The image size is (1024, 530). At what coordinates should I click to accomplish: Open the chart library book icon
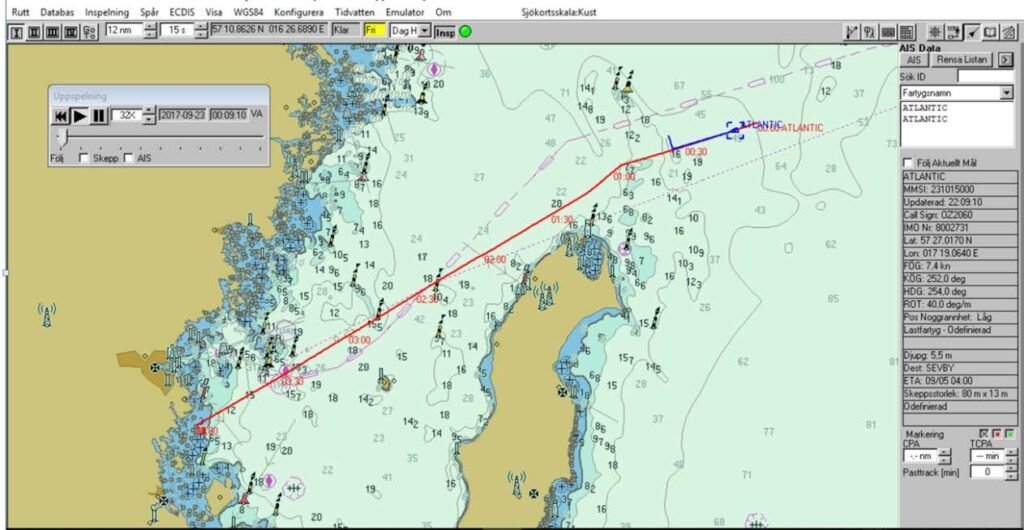pyautogui.click(x=990, y=32)
